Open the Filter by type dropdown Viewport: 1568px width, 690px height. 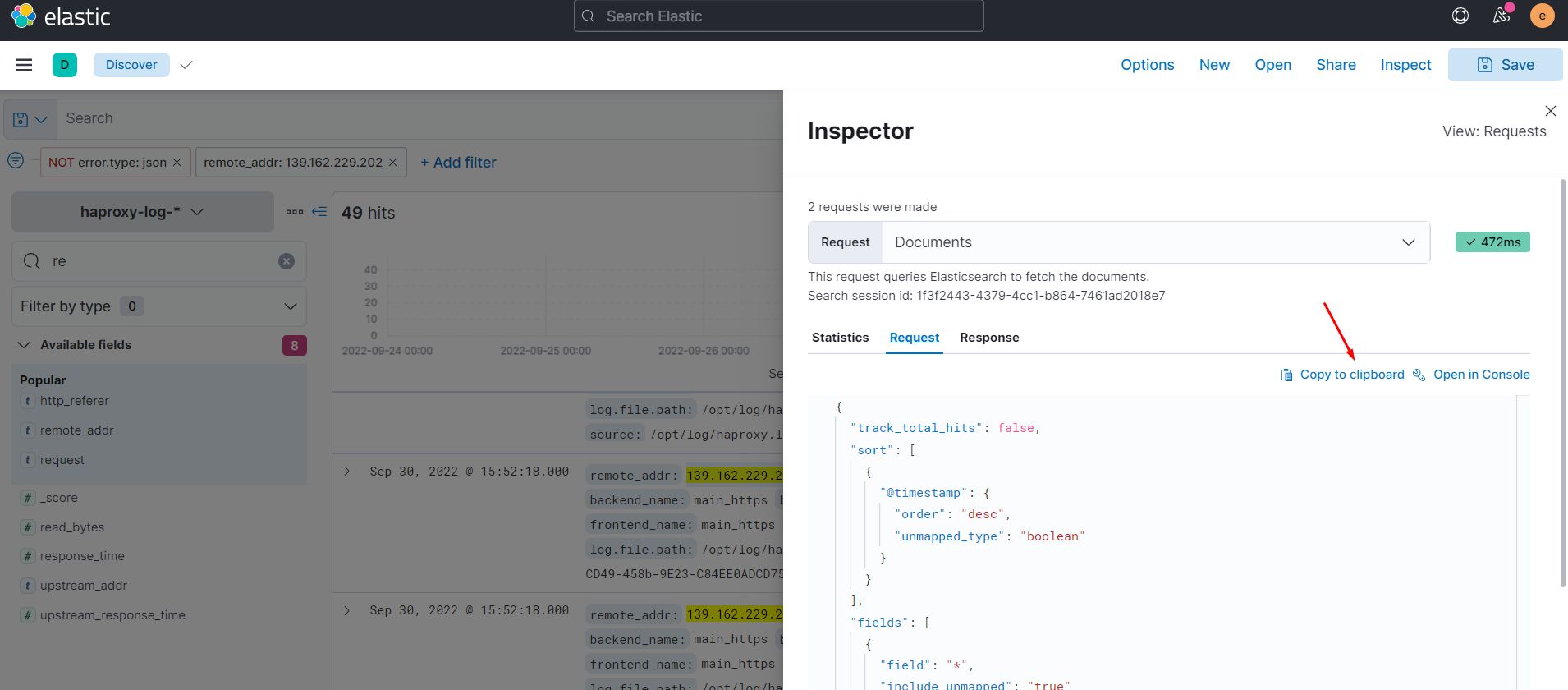click(159, 306)
